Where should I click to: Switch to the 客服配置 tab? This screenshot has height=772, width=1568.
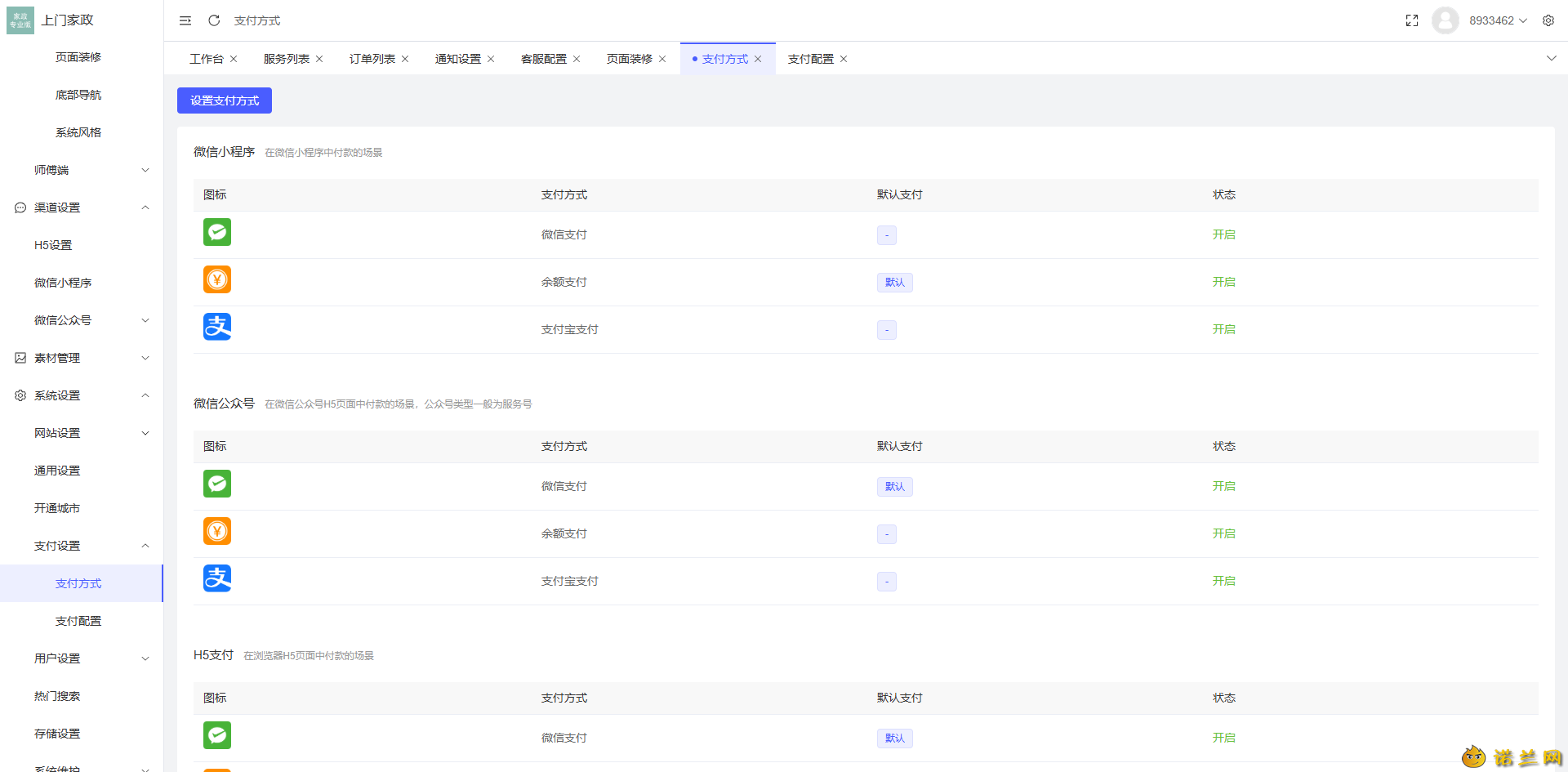click(544, 59)
